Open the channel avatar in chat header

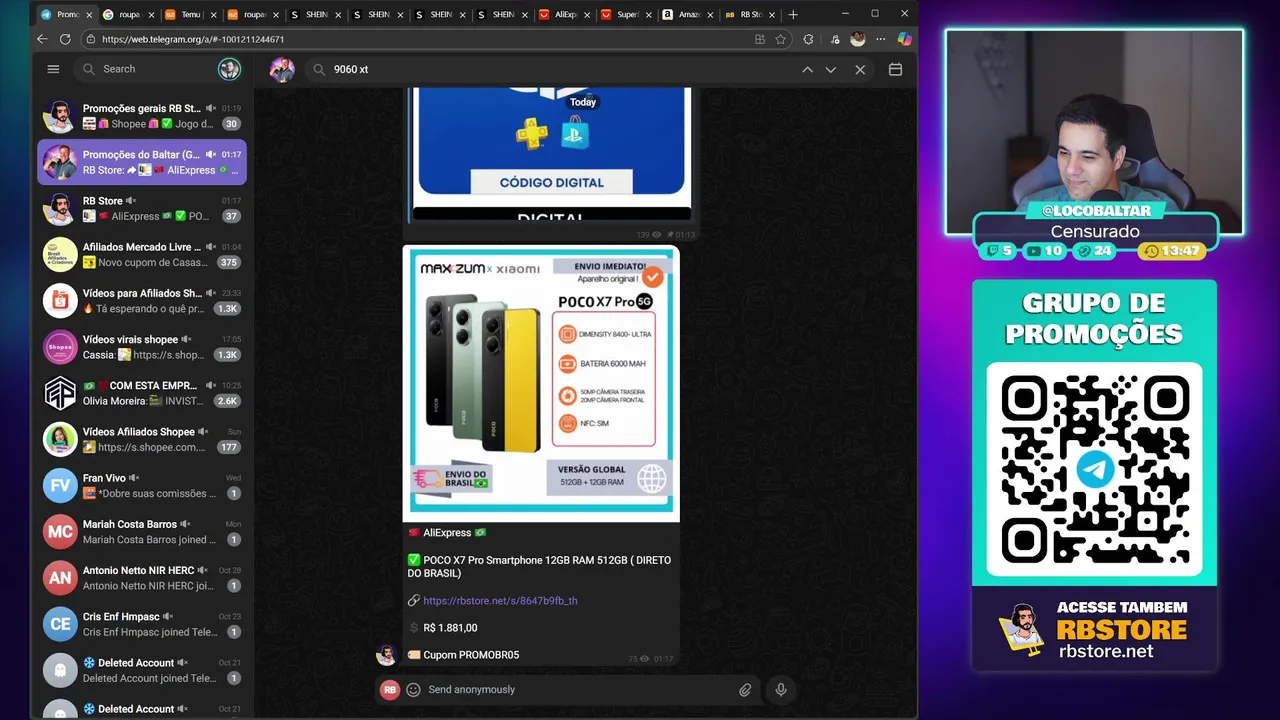[282, 69]
